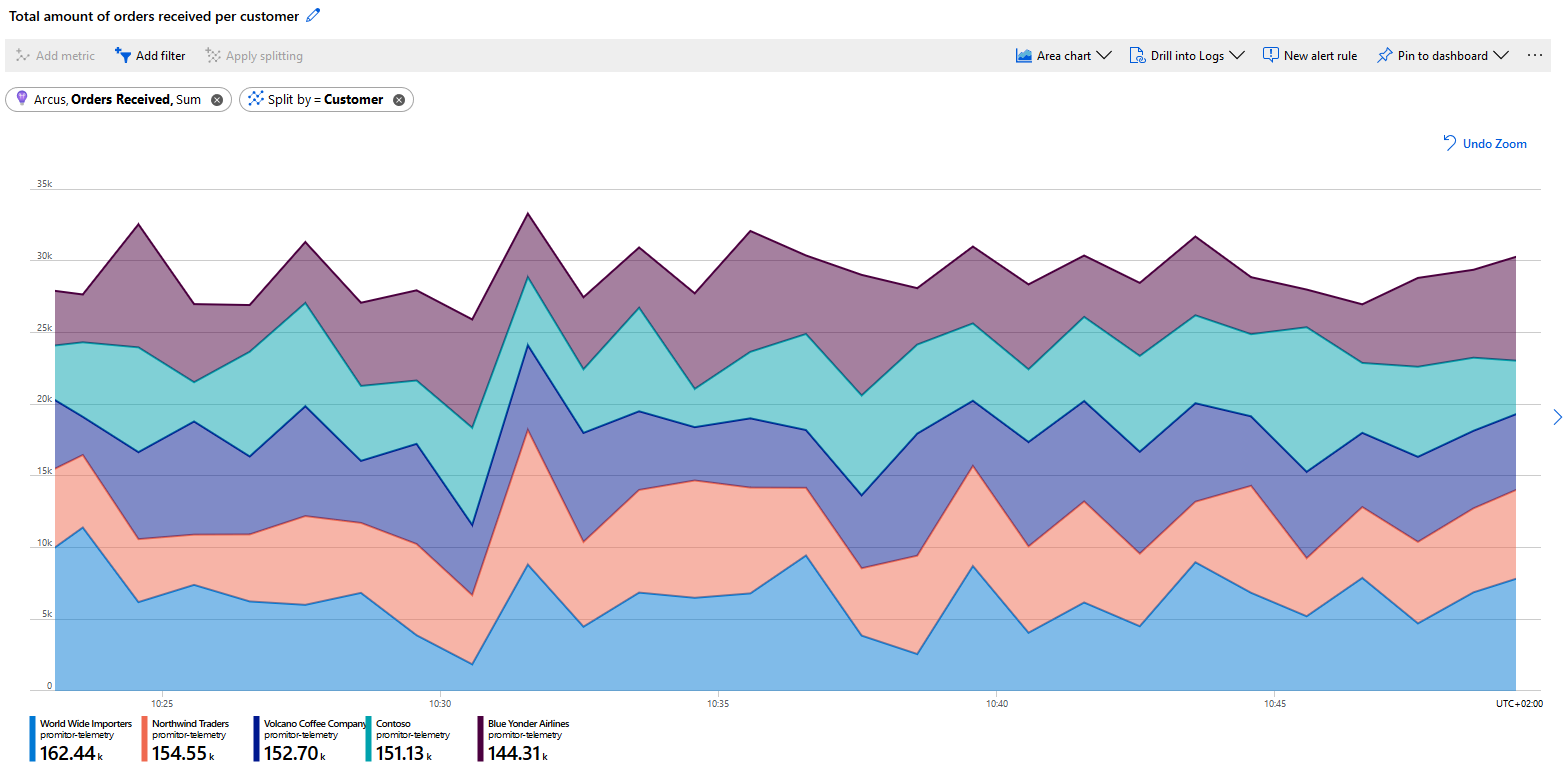Remove the Split by Customer pill
1563x775 pixels.
pyautogui.click(x=399, y=100)
